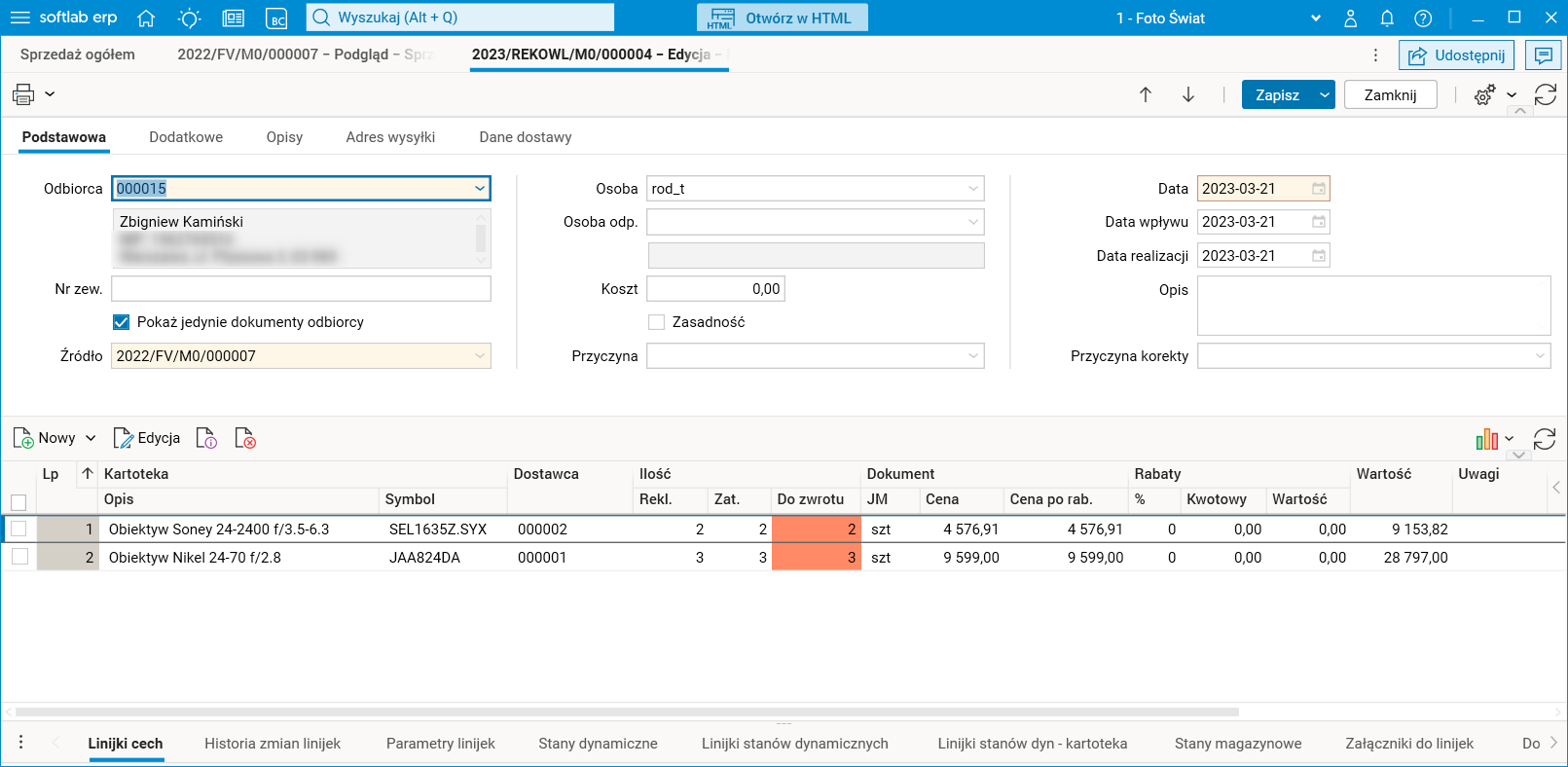Go to previous record with up arrow
The height and width of the screenshot is (767, 1568).
(1146, 94)
